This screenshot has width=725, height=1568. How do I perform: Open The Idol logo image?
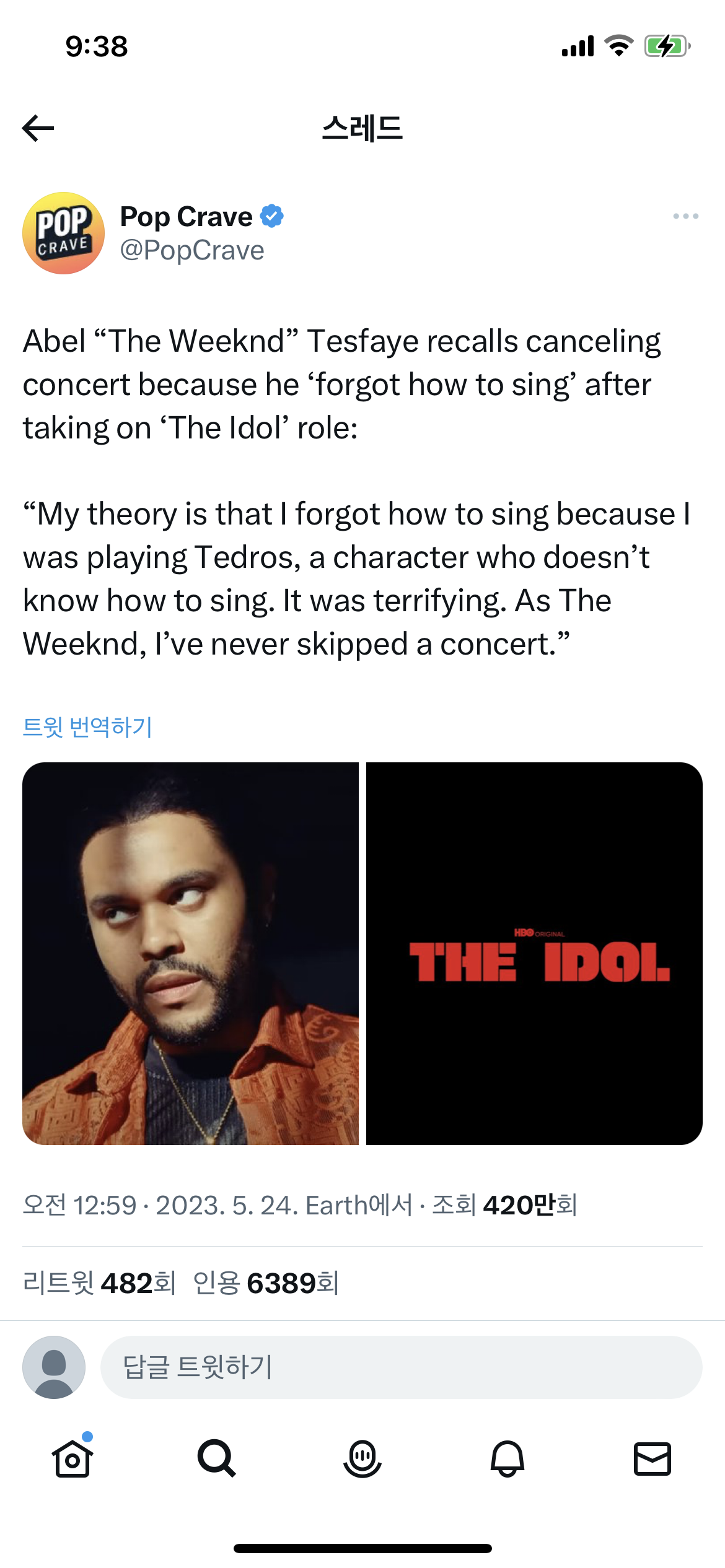pos(534,953)
